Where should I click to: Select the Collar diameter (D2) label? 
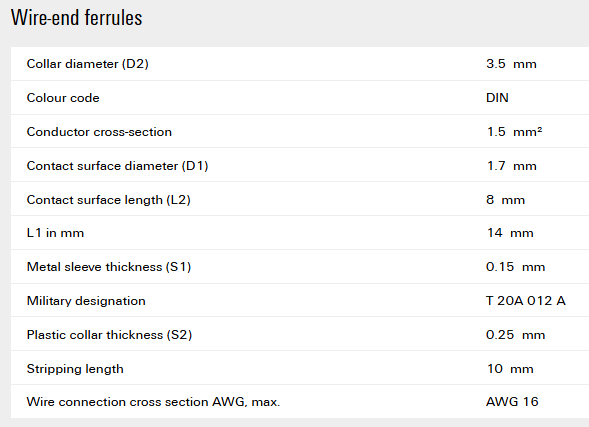(x=88, y=64)
